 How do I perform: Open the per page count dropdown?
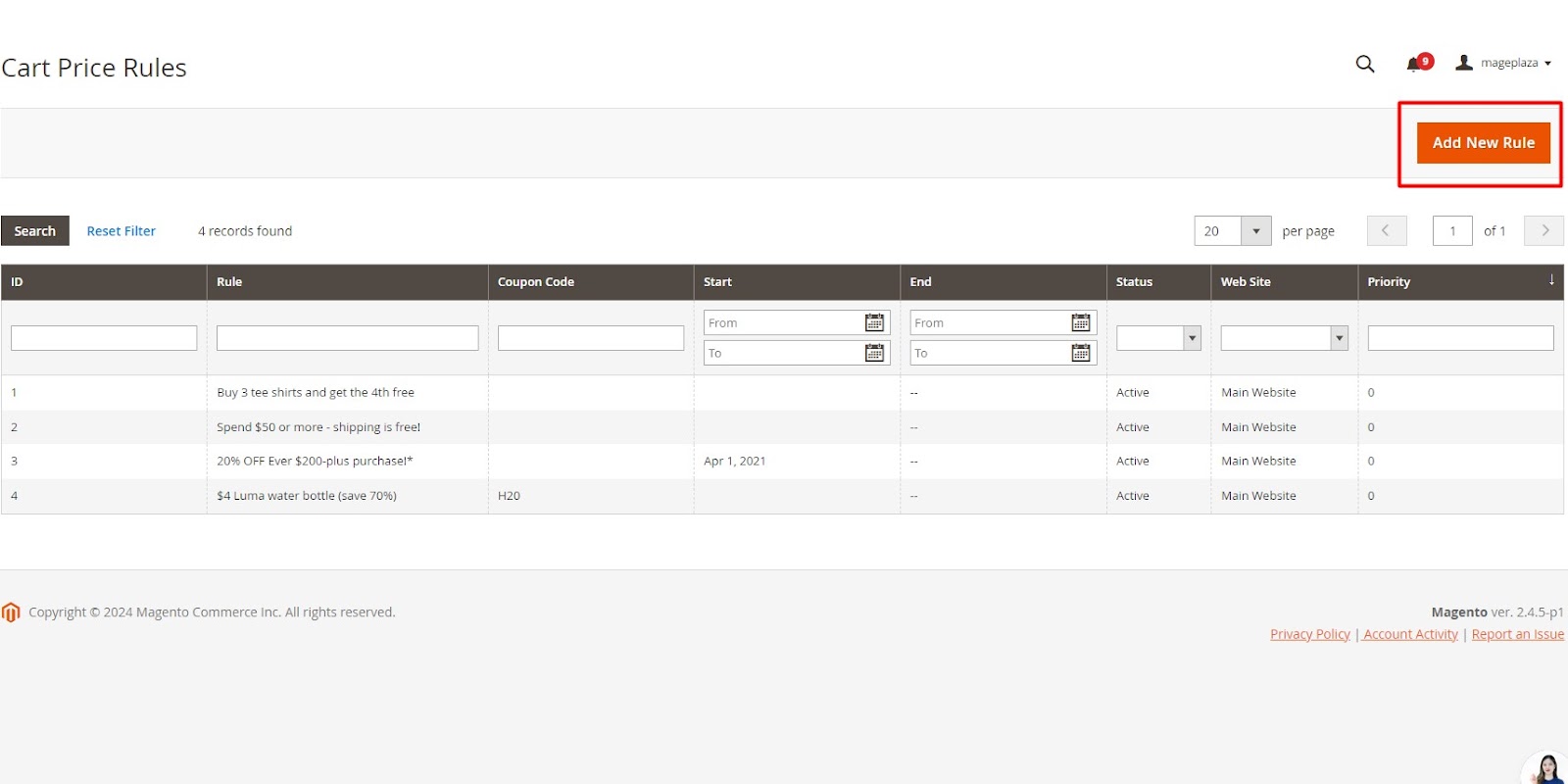coord(1255,231)
